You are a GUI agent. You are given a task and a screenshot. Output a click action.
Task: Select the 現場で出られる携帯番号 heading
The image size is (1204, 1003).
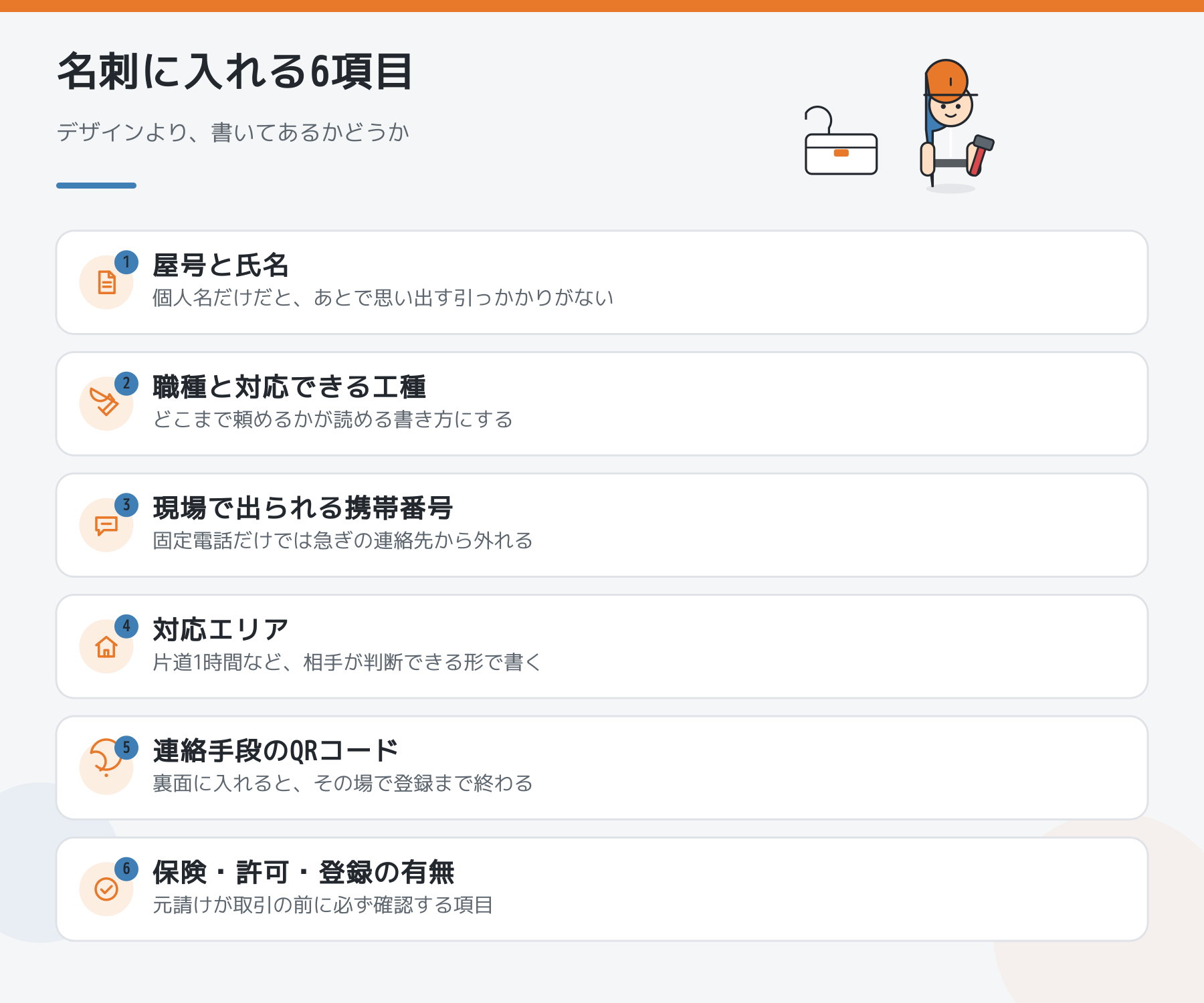pyautogui.click(x=302, y=508)
